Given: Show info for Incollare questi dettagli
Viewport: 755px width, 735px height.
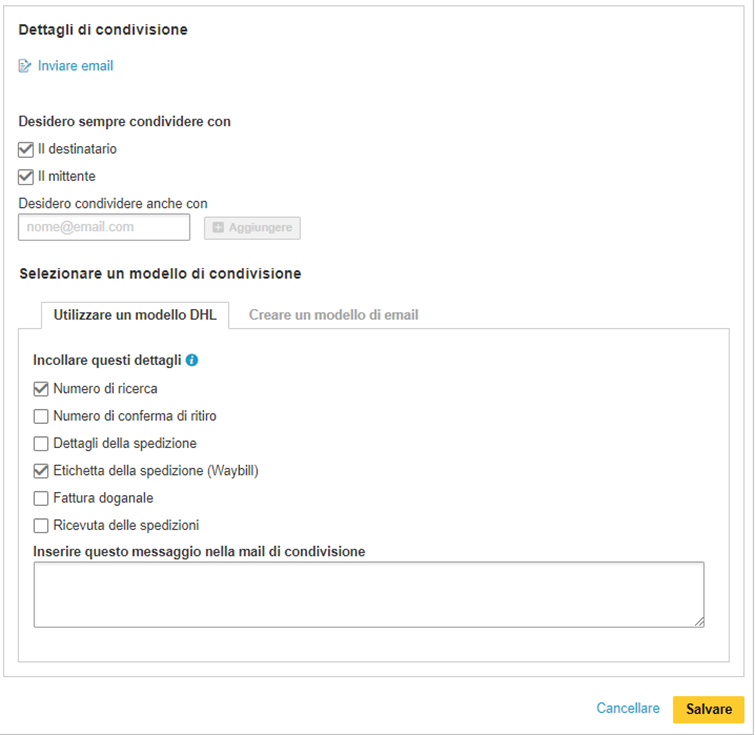Looking at the screenshot, I should click(x=192, y=360).
